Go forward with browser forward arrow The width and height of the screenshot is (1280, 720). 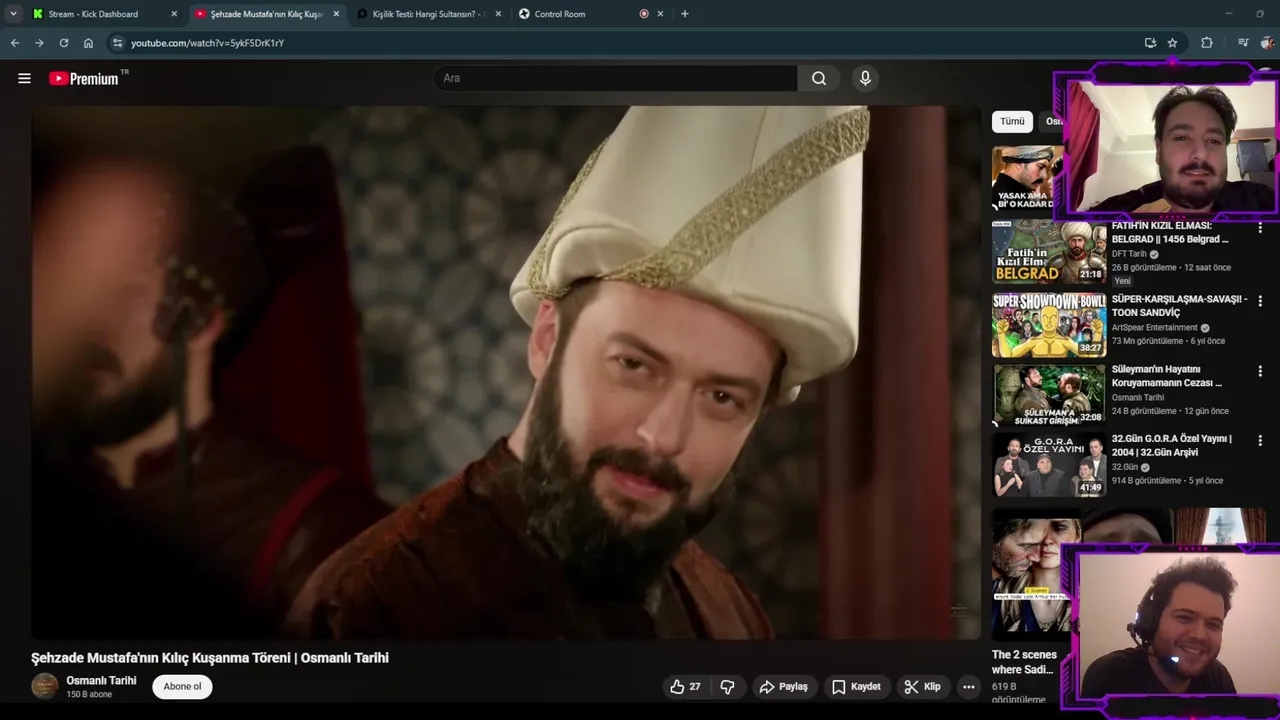tap(39, 43)
